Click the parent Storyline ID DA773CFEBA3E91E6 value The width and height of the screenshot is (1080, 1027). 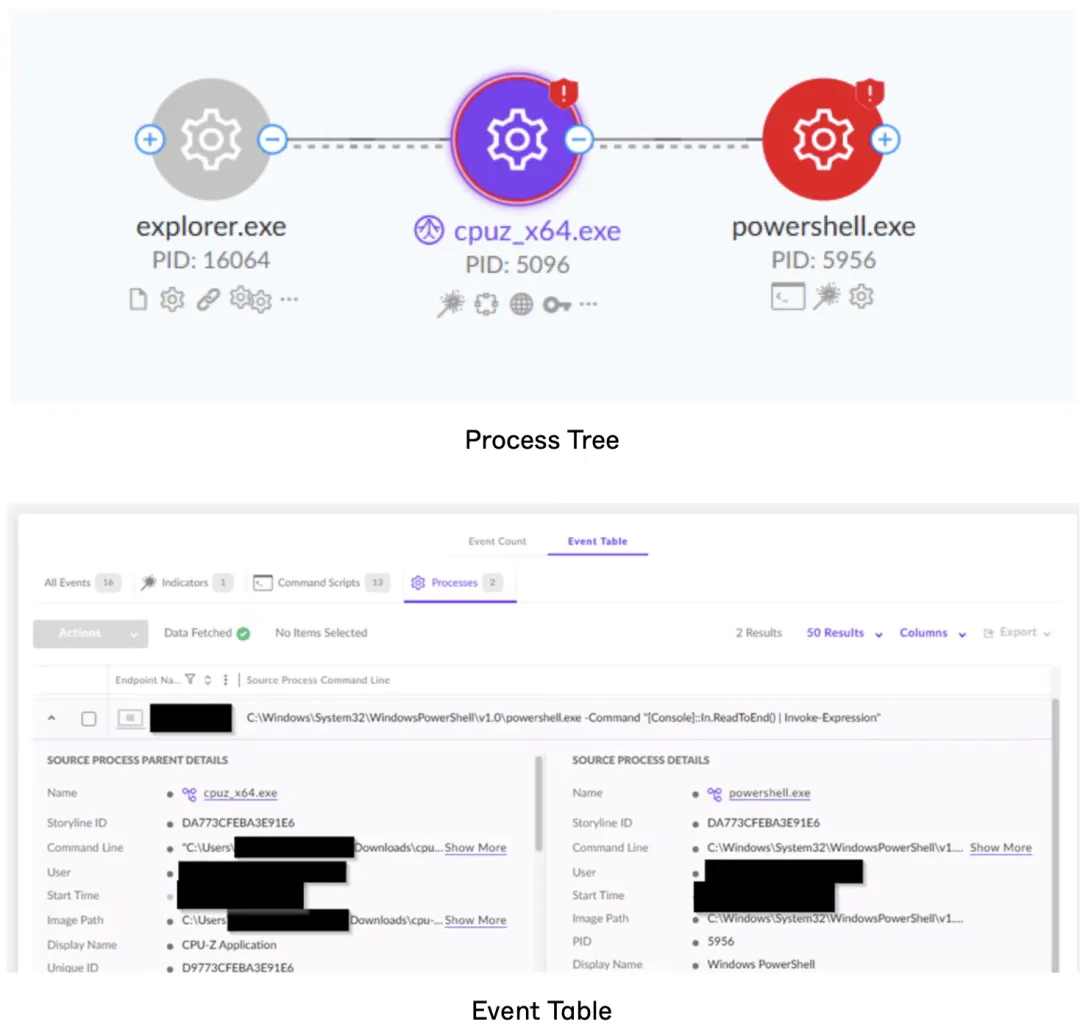(x=238, y=822)
